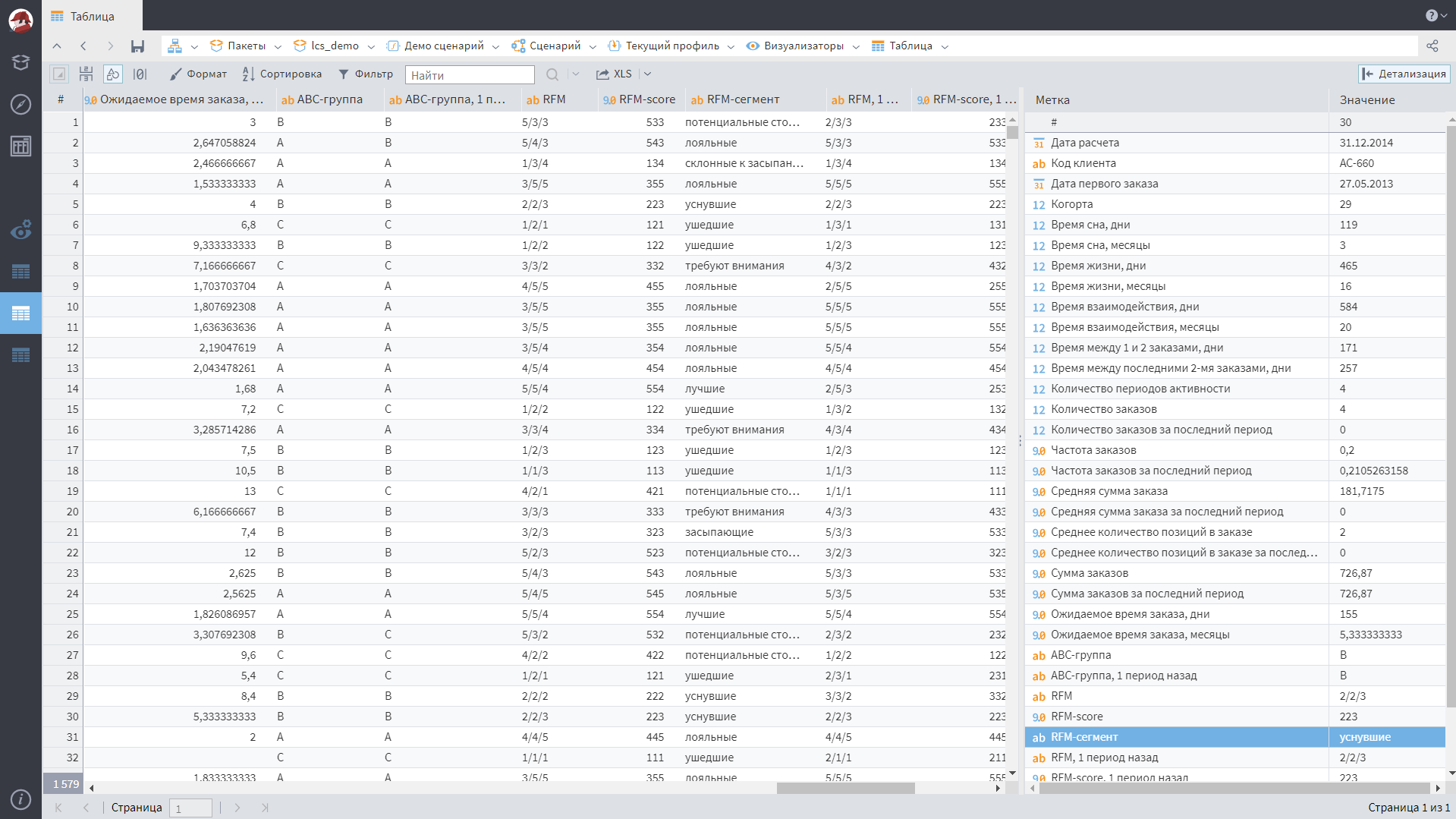Expand the lcs_demo breadcrumb dropdown

pos(371,46)
